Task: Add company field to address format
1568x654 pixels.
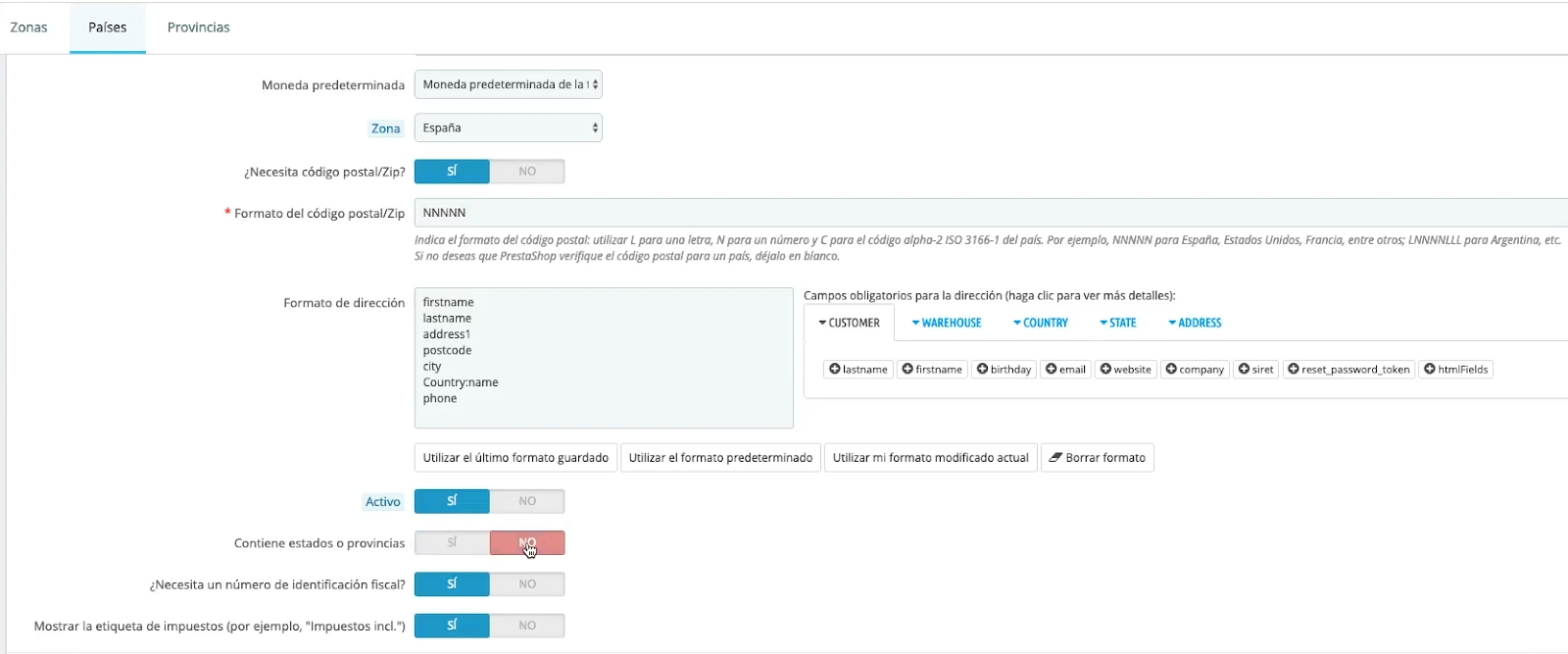Action: (1195, 370)
